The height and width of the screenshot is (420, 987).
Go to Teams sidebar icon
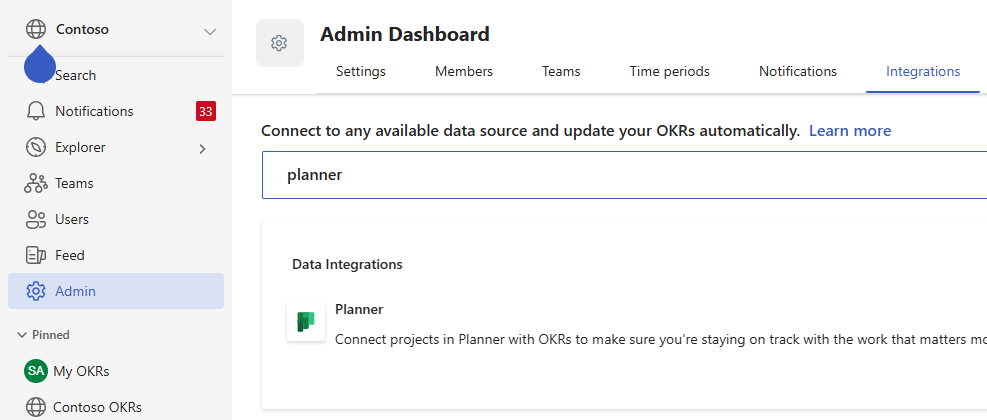click(36, 183)
